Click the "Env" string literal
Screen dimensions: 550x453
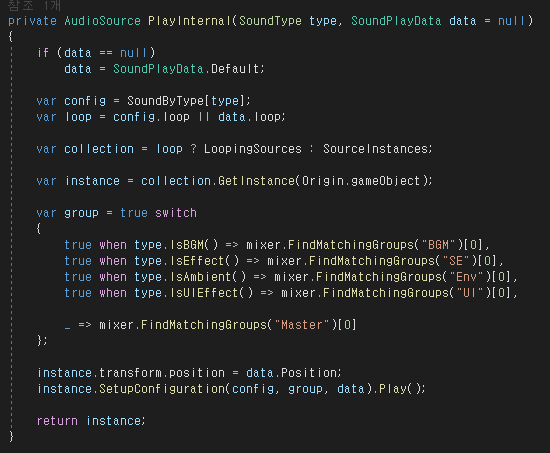pyautogui.click(x=466, y=277)
